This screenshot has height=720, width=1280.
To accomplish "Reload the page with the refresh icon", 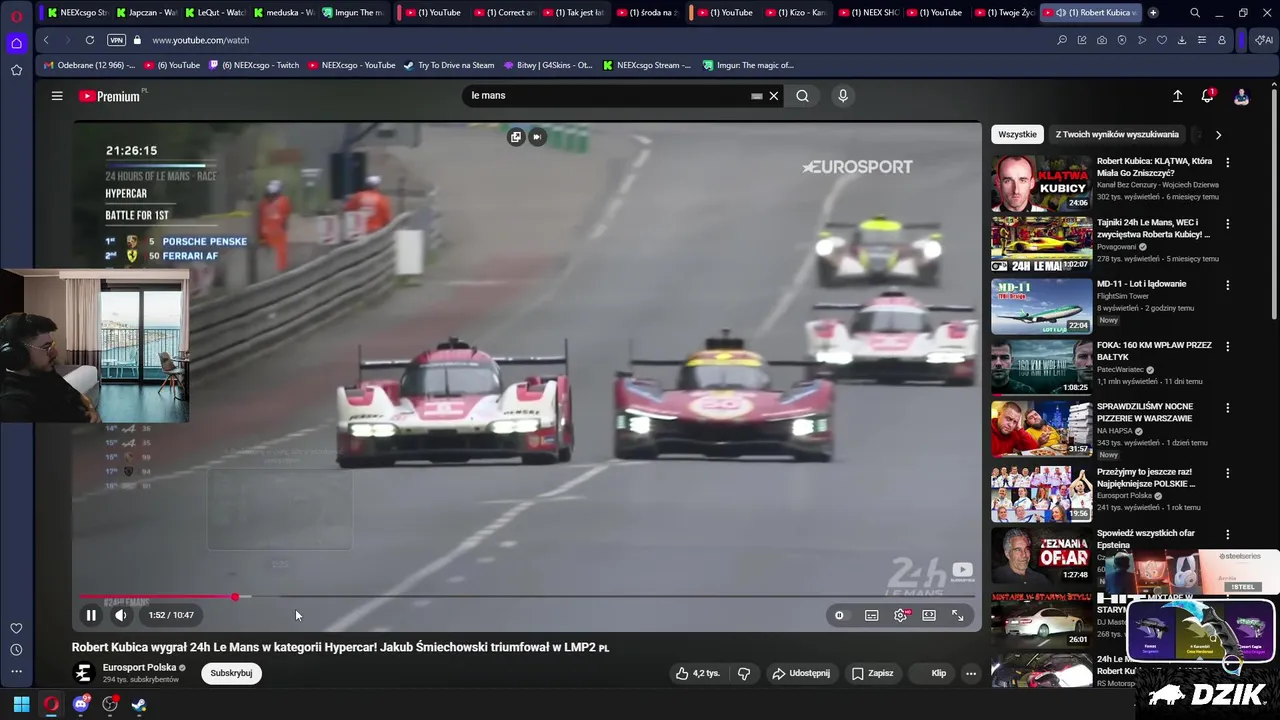I will [x=90, y=40].
